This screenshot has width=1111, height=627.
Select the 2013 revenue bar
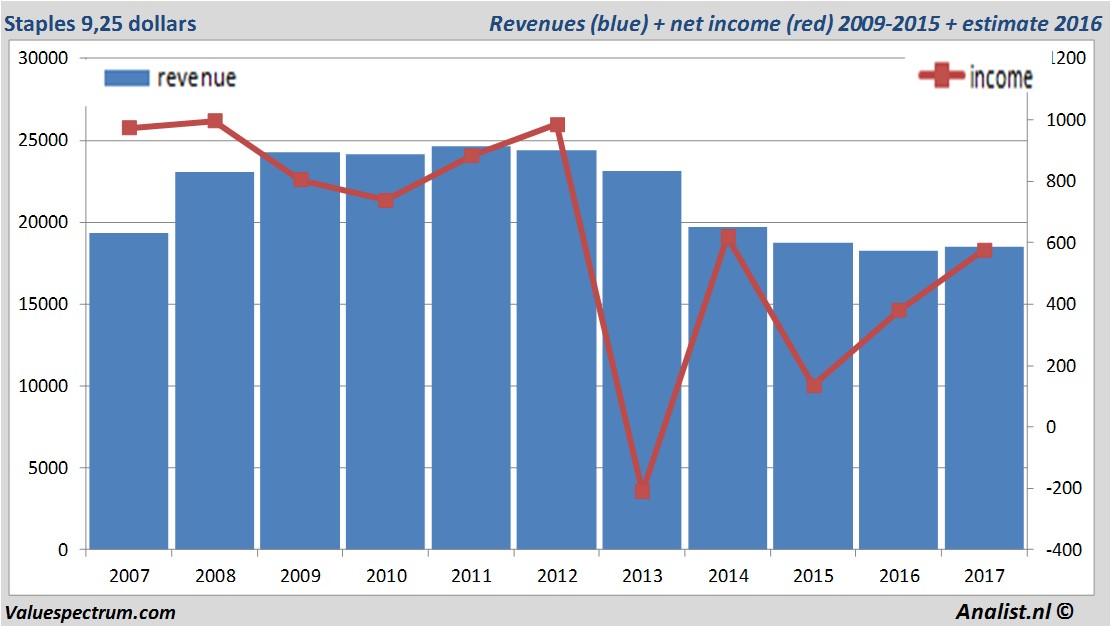coord(642,360)
